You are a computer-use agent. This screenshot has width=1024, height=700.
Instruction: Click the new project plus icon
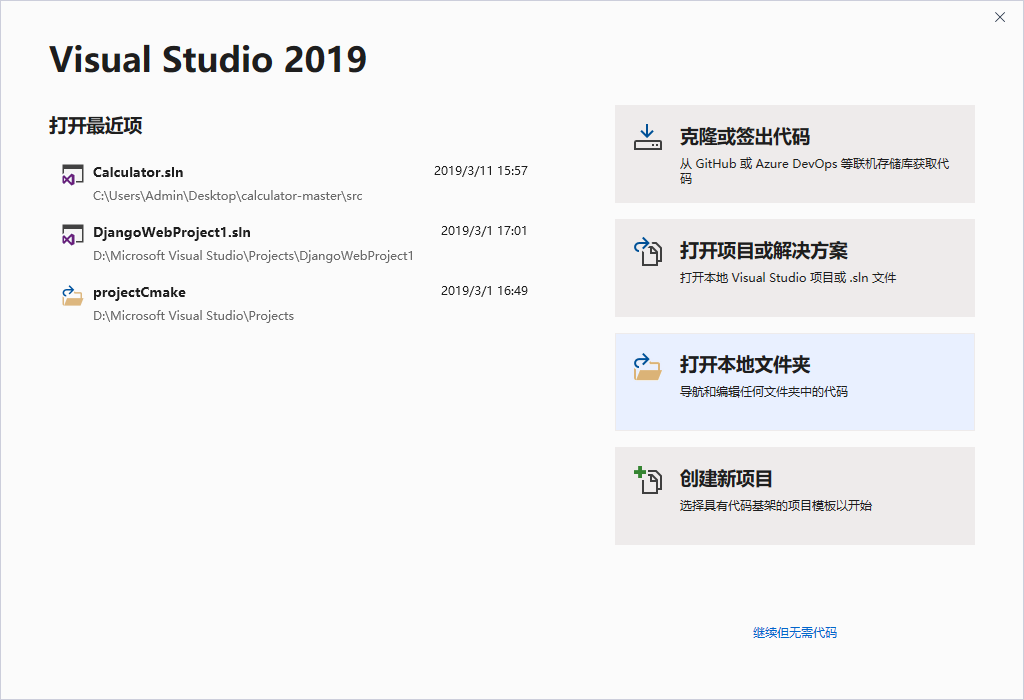click(648, 480)
